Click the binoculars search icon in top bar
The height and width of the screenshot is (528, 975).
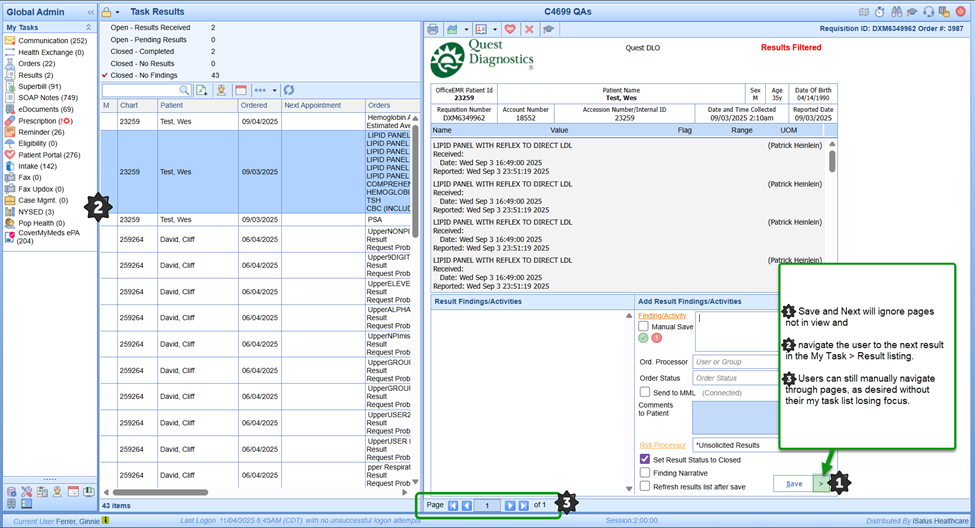[x=896, y=12]
